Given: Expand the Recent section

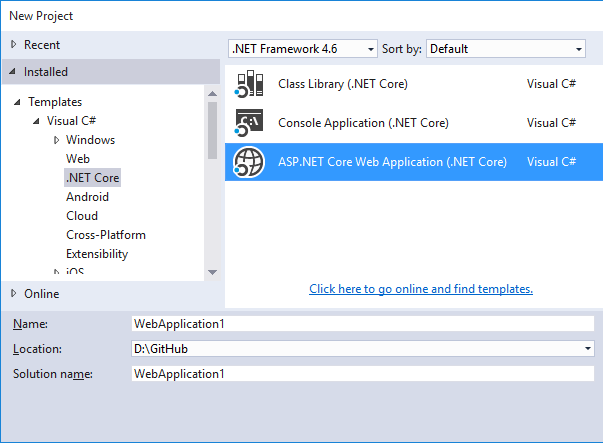Looking at the screenshot, I should pyautogui.click(x=13, y=45).
